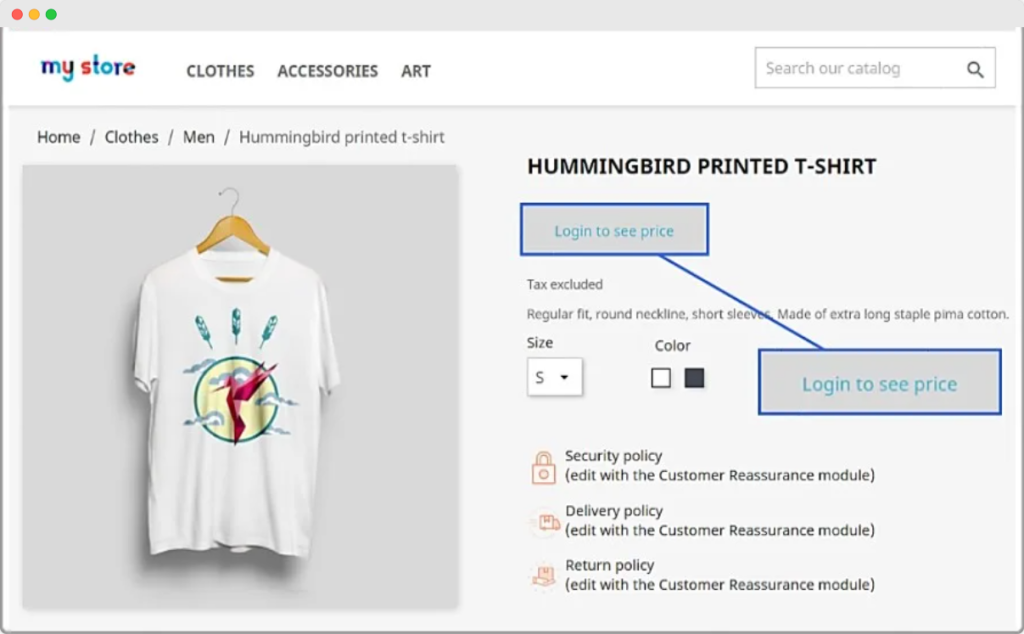Click the red close window button
The width and height of the screenshot is (1024, 634).
17,15
